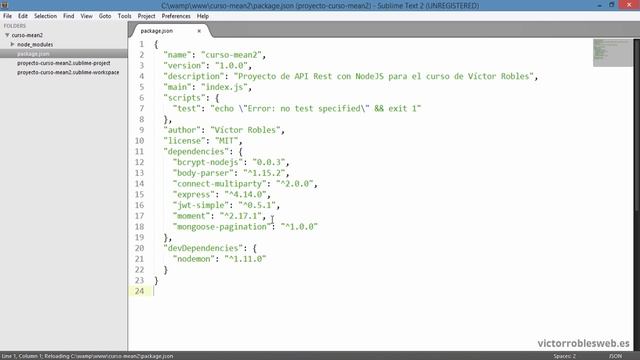This screenshot has height=360, width=640.
Task: Click the description text about API Rest
Action: pos(384,76)
